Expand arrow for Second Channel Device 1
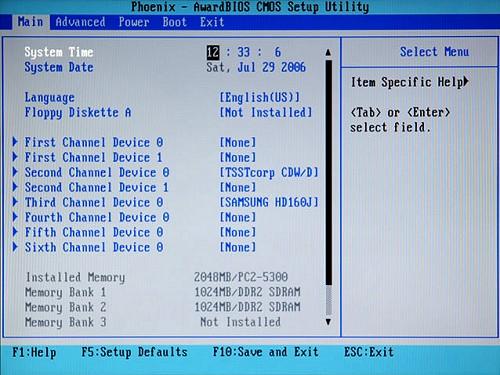Screen dimensions: 500x375 pyautogui.click(x=15, y=187)
